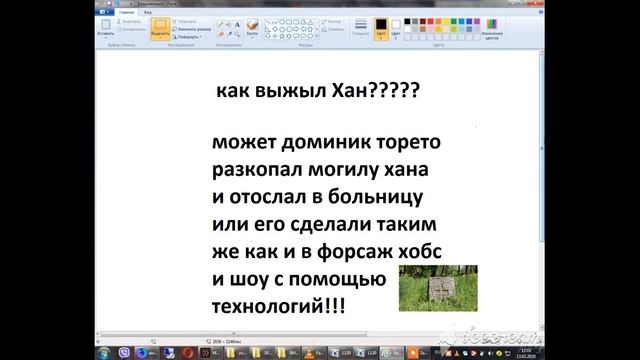Click the Copy (Копировать) button

click(131, 29)
